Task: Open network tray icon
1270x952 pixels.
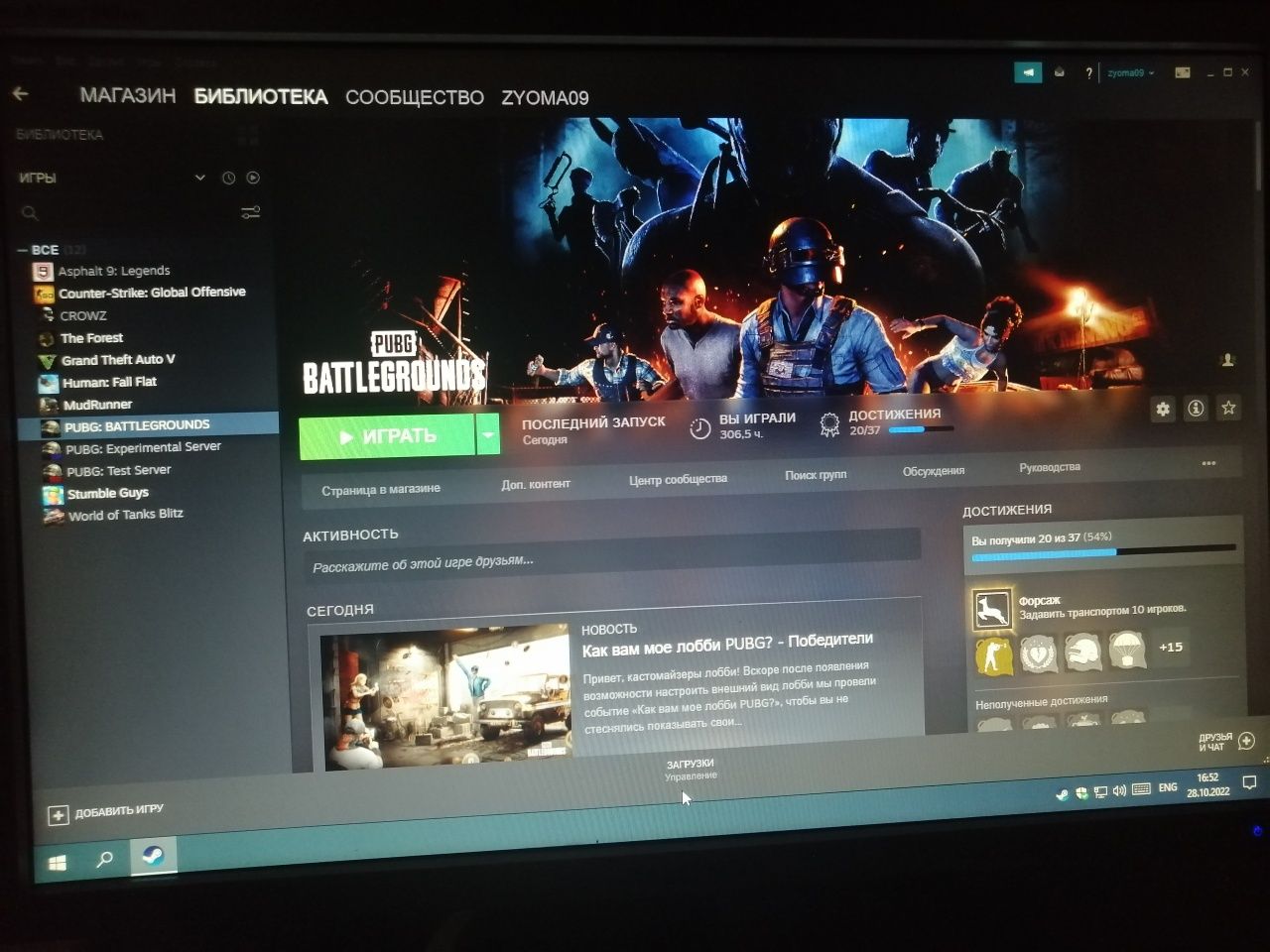Action: point(1100,792)
